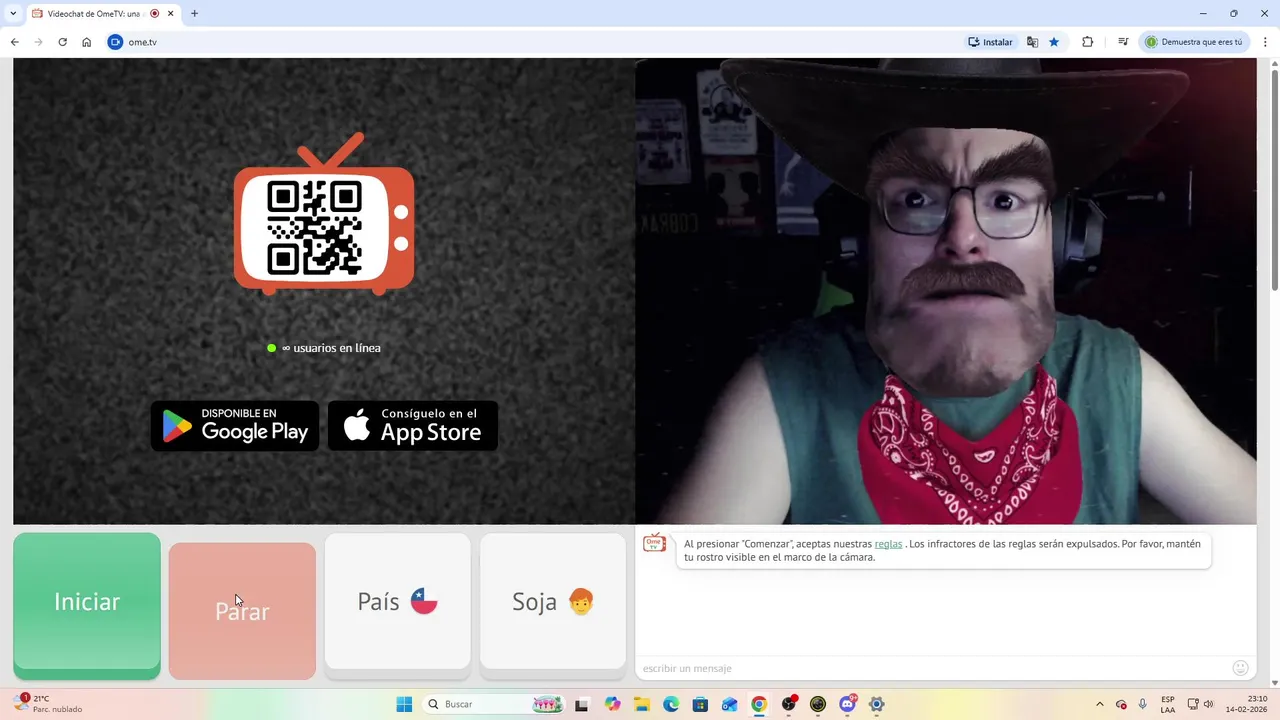Screen dimensions: 1280x720
Task: Click the ome.tv address bar URL
Action: (143, 42)
